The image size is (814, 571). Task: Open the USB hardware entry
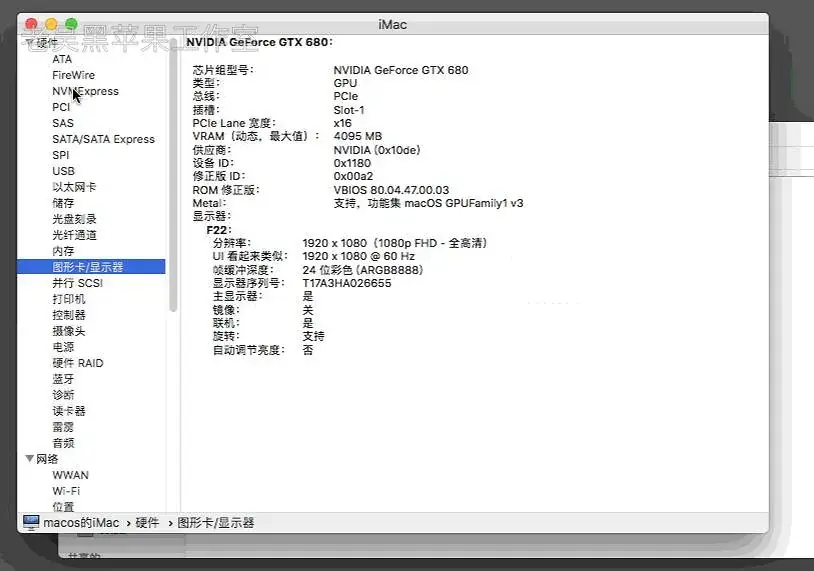[x=63, y=171]
